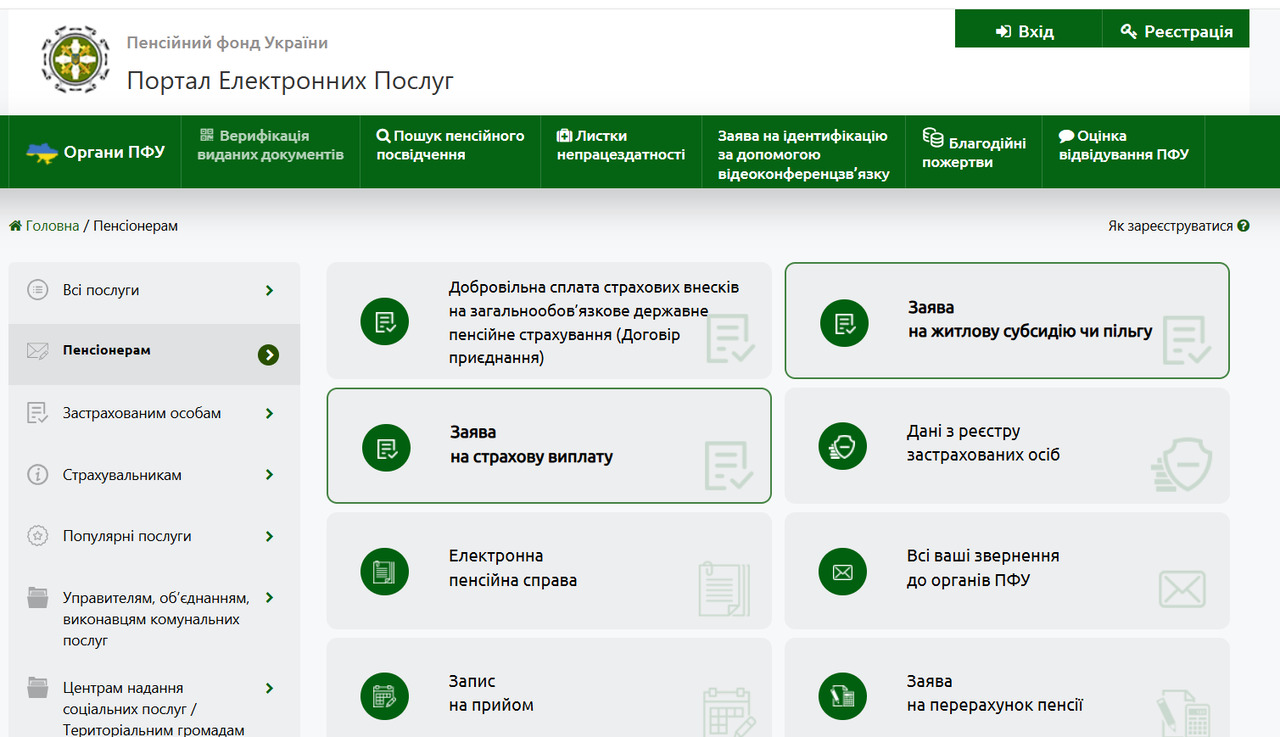This screenshot has height=737, width=1280.
Task: Go to Головна breadcrumb link
Action: (x=52, y=226)
